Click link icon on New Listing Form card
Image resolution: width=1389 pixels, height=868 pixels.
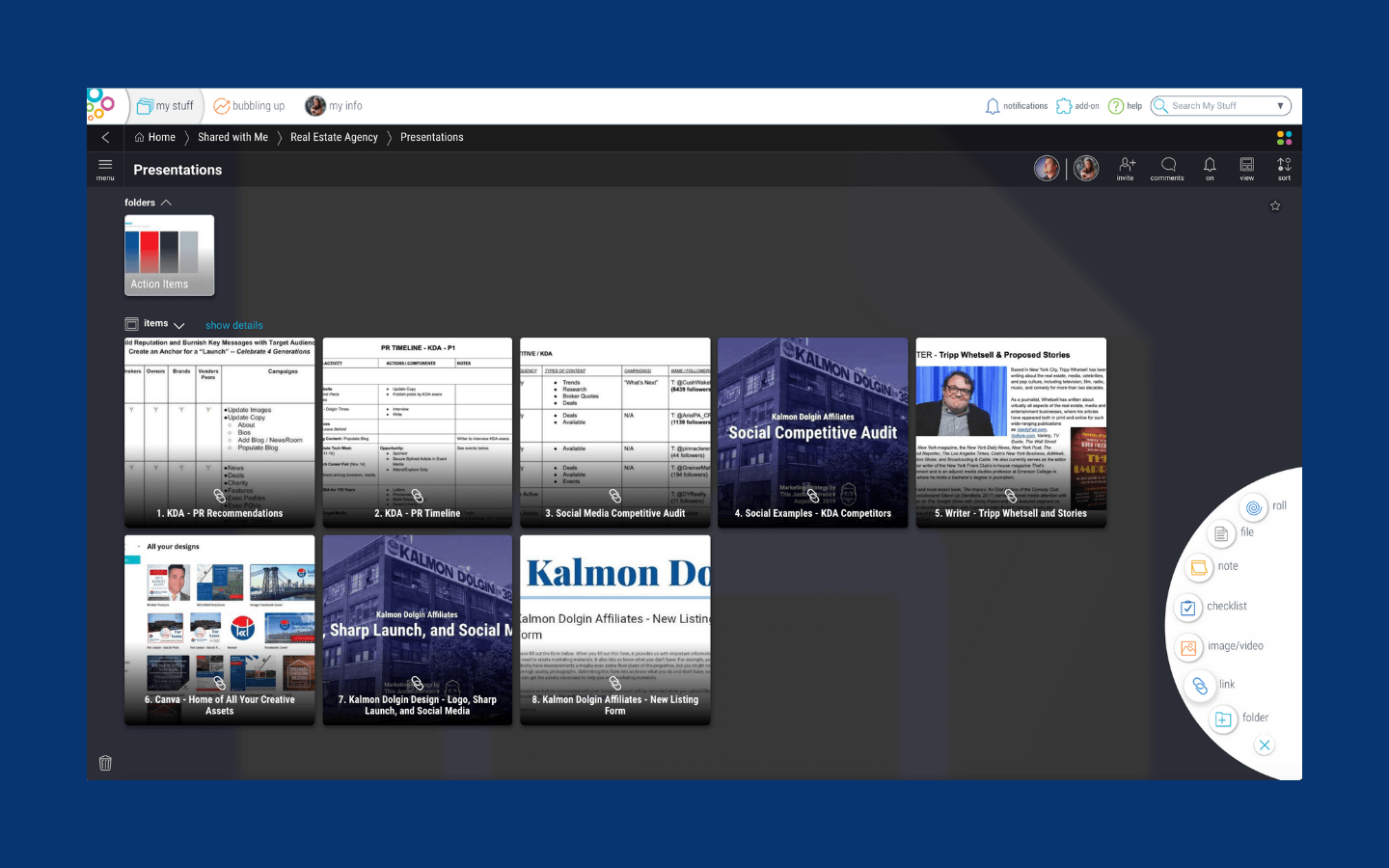(615, 683)
